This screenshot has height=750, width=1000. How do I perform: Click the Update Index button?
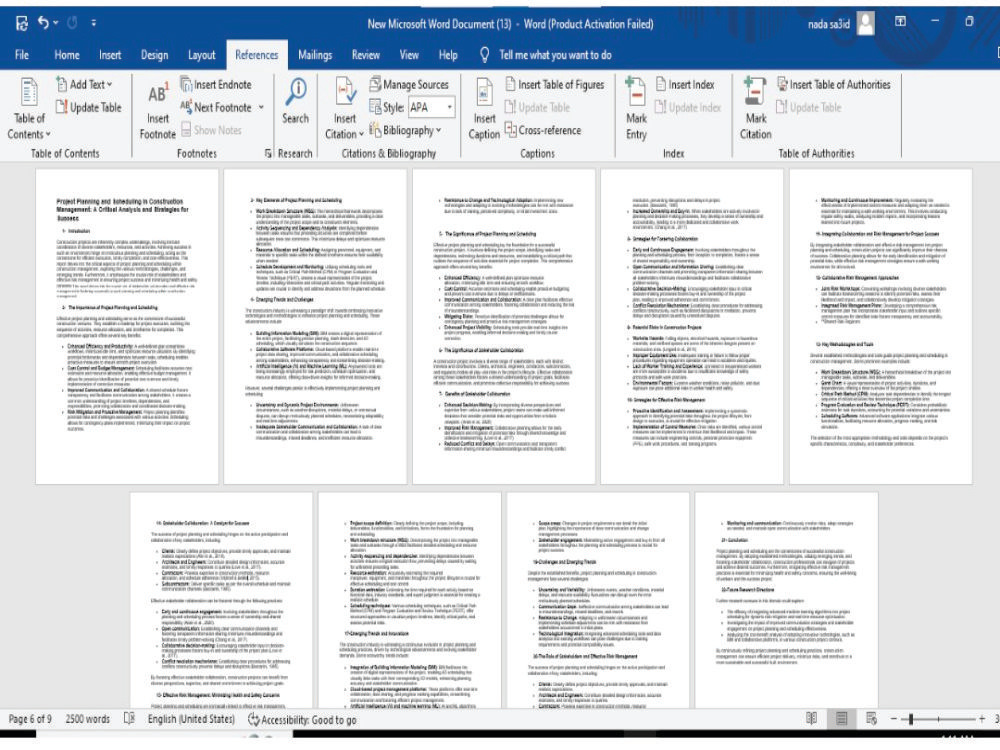point(688,107)
